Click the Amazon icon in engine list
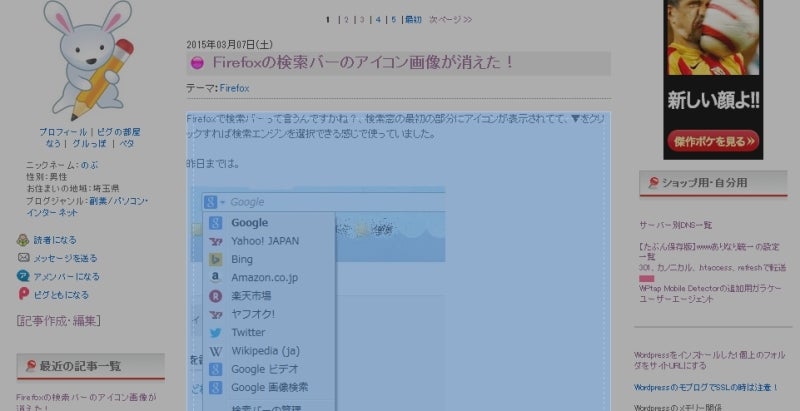 tap(216, 277)
